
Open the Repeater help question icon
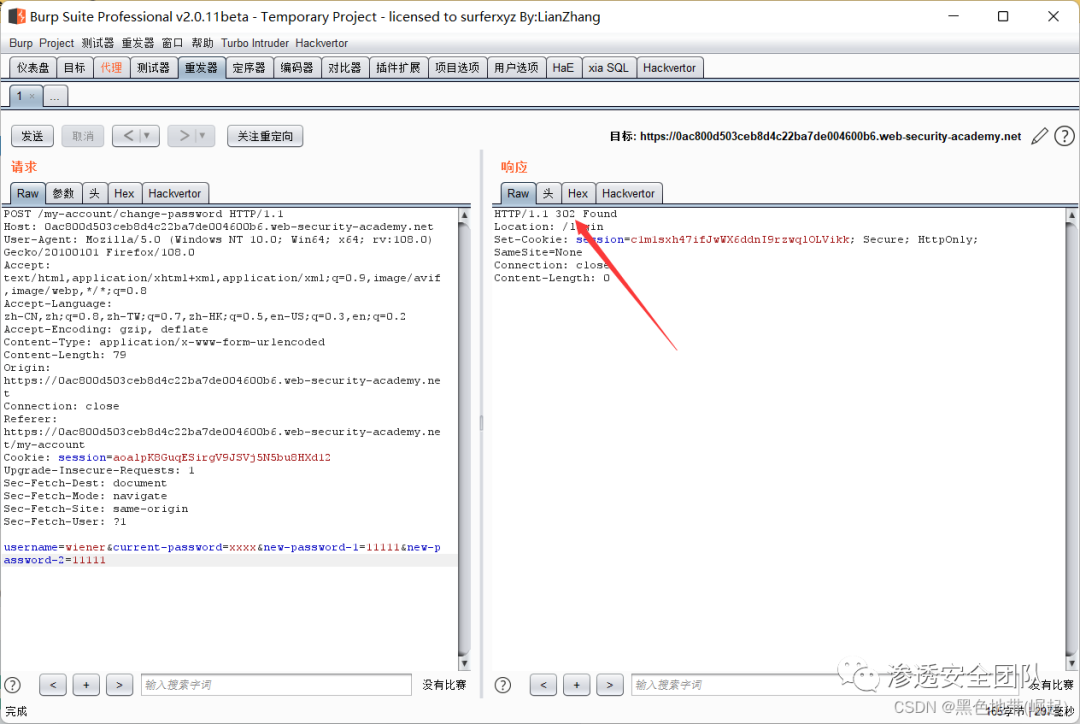[x=1064, y=136]
